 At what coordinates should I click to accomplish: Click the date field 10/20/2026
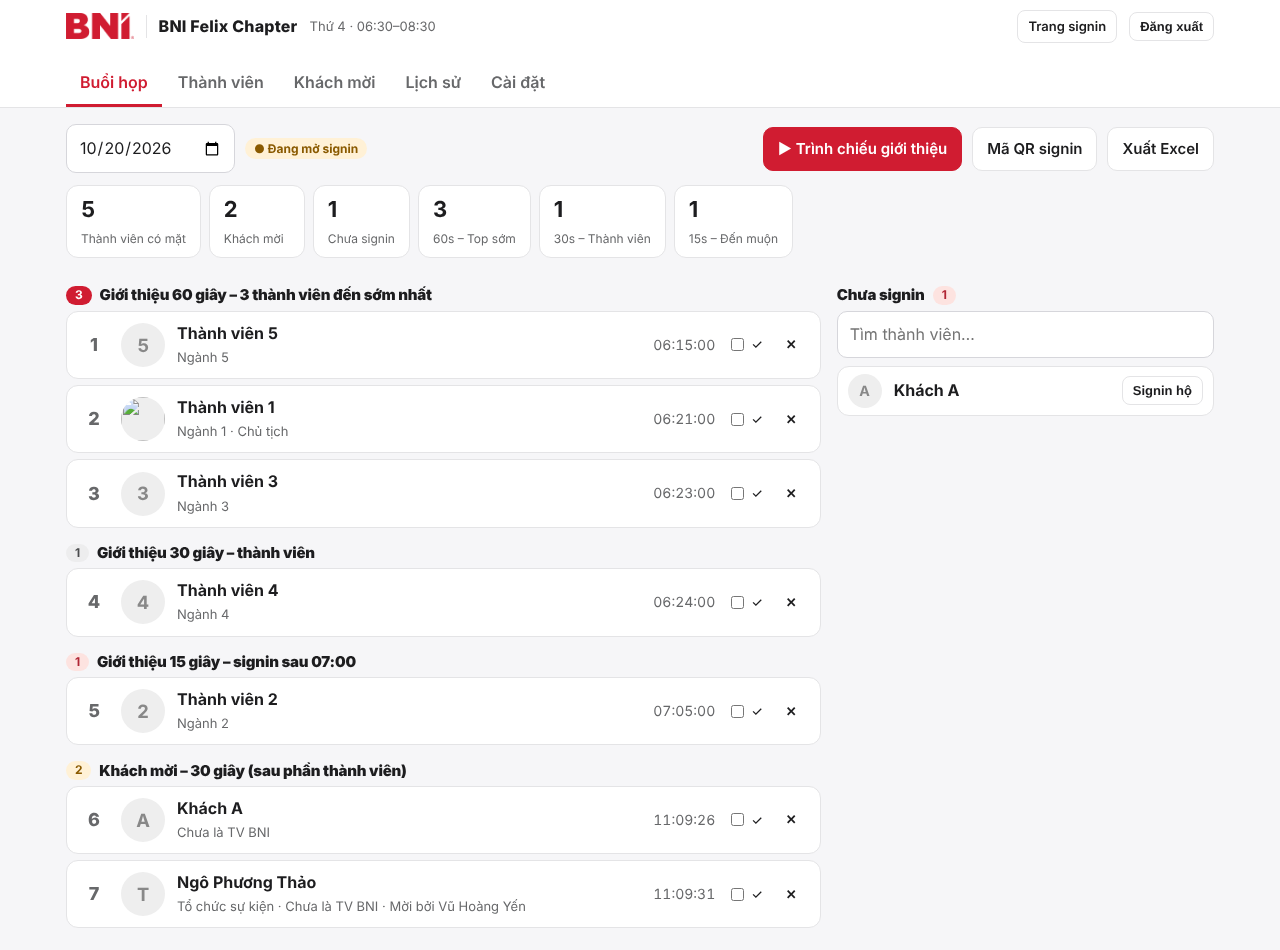tap(150, 149)
